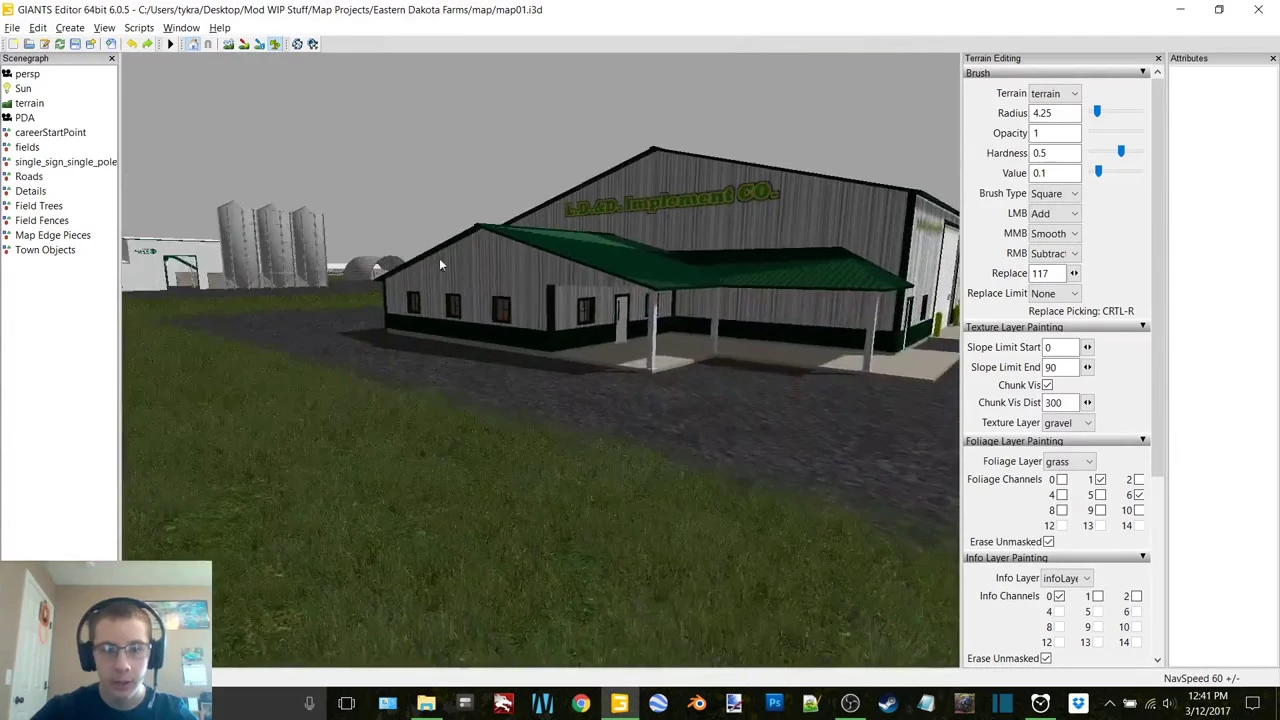This screenshot has height=720, width=1280.
Task: Click the Reload scene green arrows icon
Action: (x=60, y=44)
